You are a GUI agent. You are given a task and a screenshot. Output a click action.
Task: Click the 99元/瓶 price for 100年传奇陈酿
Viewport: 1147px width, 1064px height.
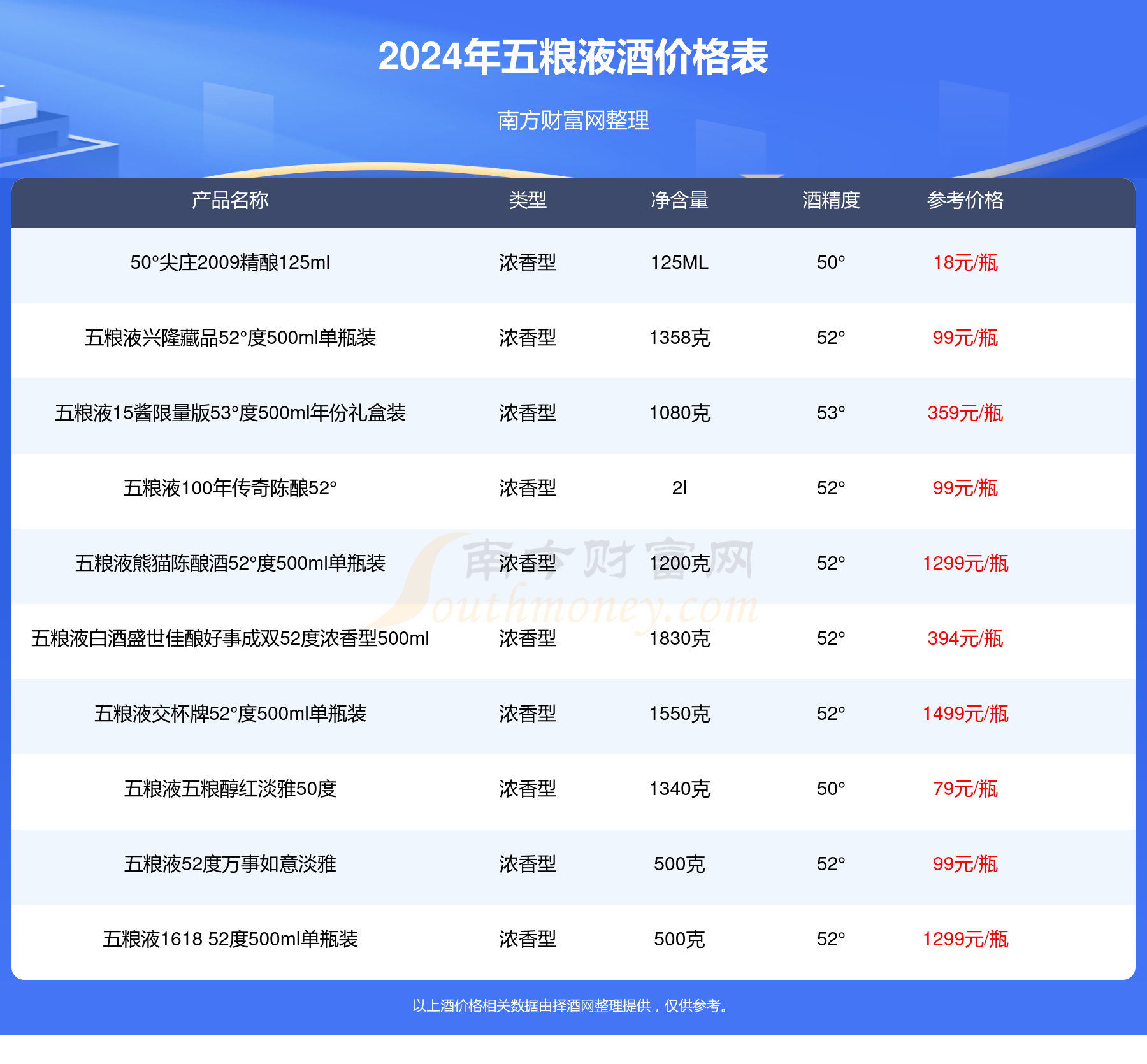click(965, 488)
